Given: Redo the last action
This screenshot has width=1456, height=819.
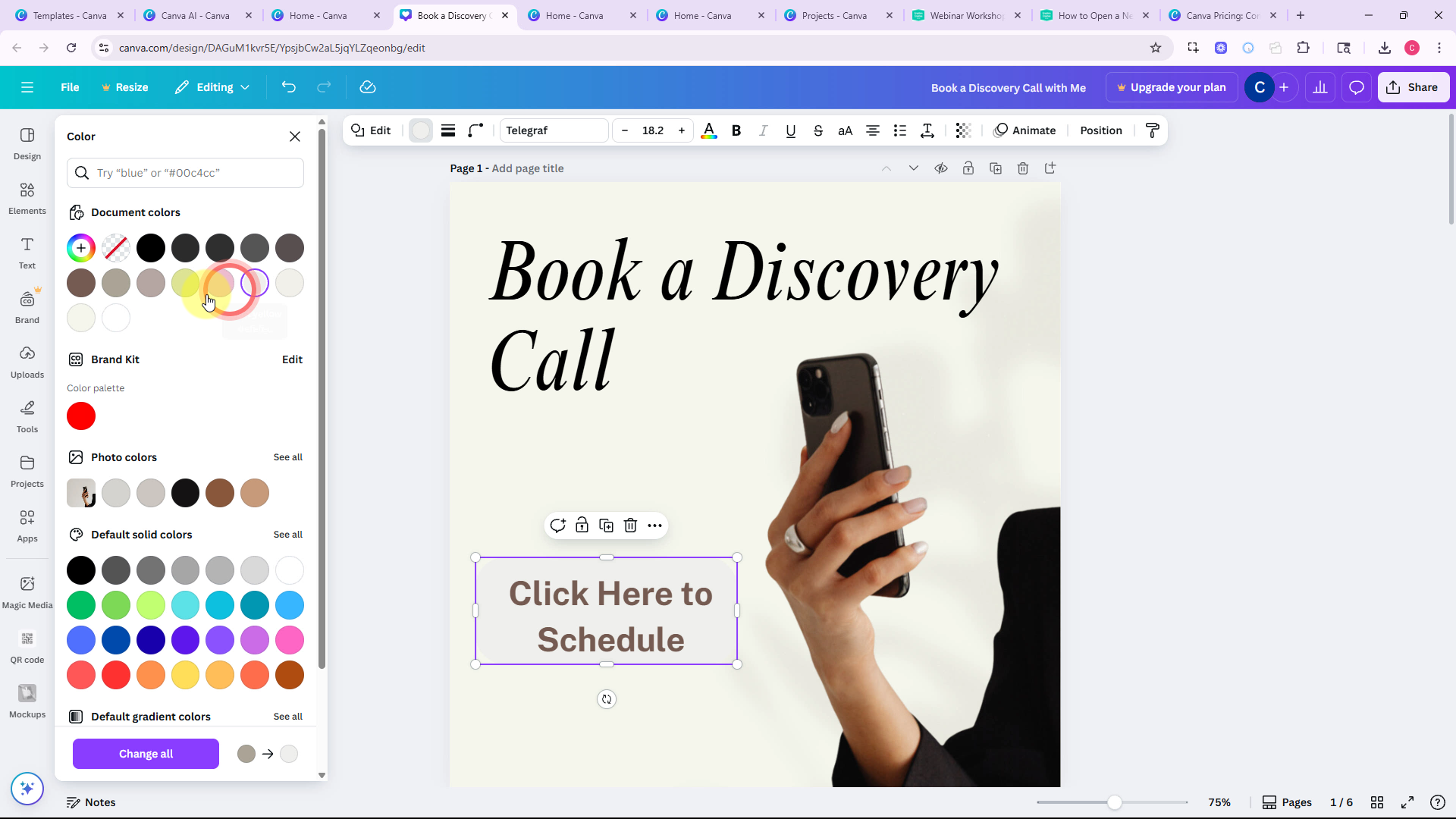Looking at the screenshot, I should 324,87.
